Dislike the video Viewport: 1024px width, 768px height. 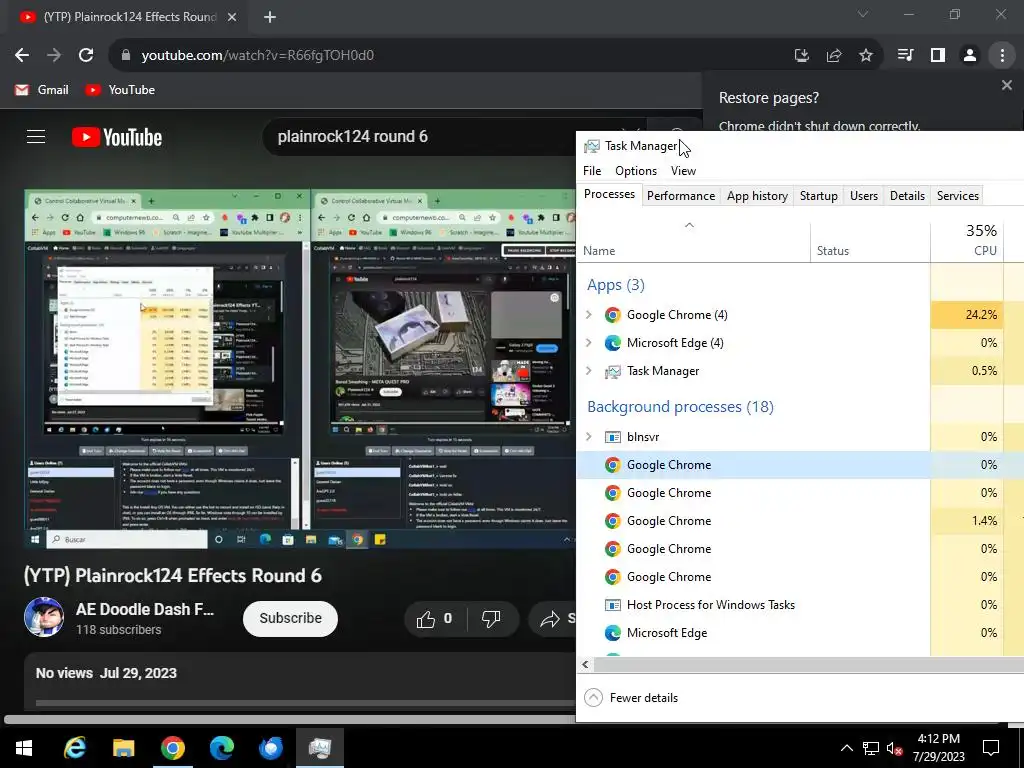pyautogui.click(x=491, y=619)
